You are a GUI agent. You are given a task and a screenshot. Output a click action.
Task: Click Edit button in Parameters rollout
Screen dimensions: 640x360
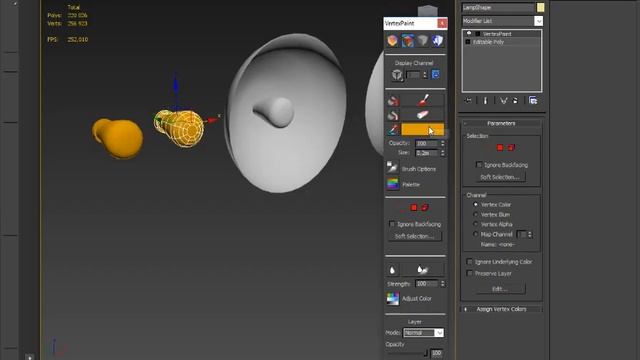(500, 289)
